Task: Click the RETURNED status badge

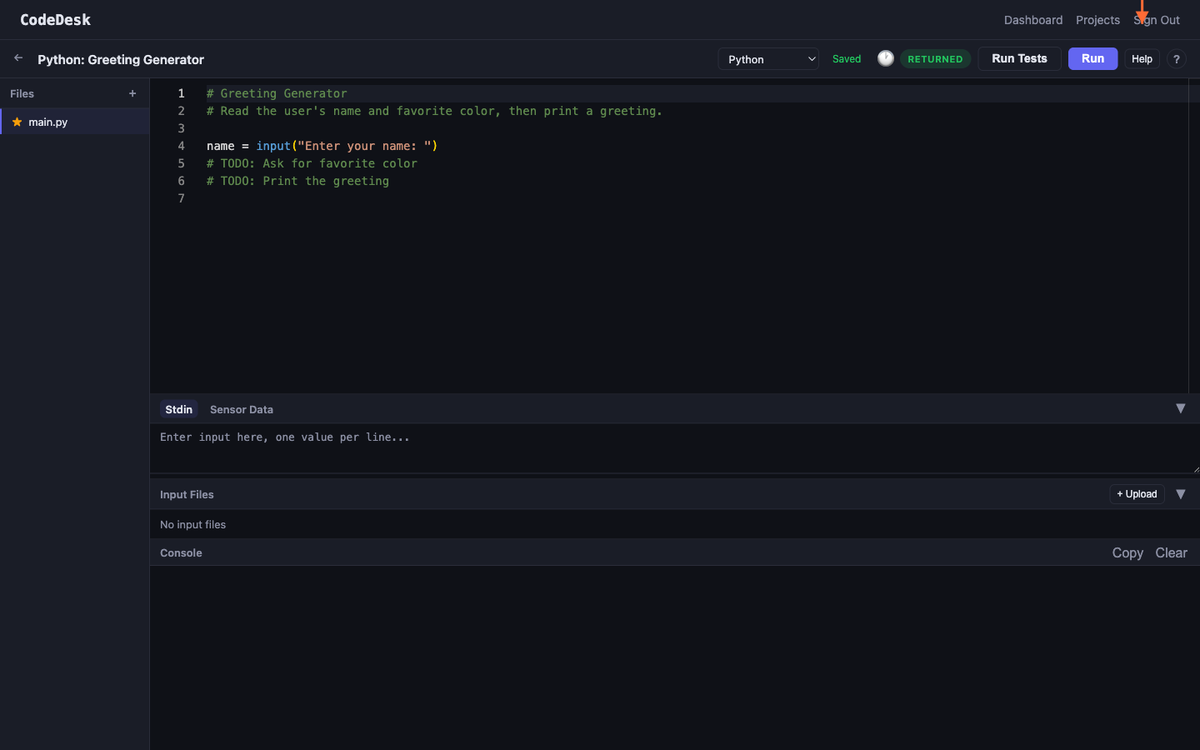Action: pyautogui.click(x=935, y=59)
